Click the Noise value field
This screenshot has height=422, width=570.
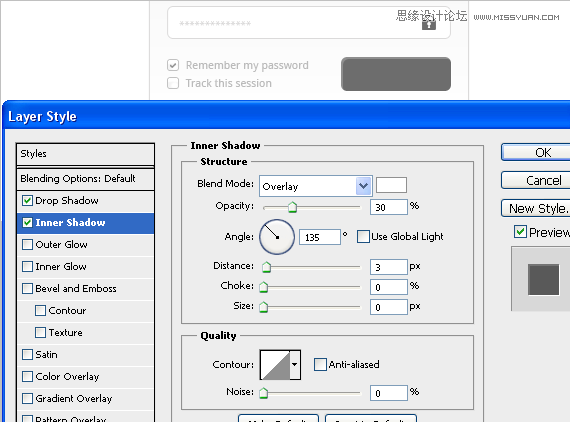[389, 393]
